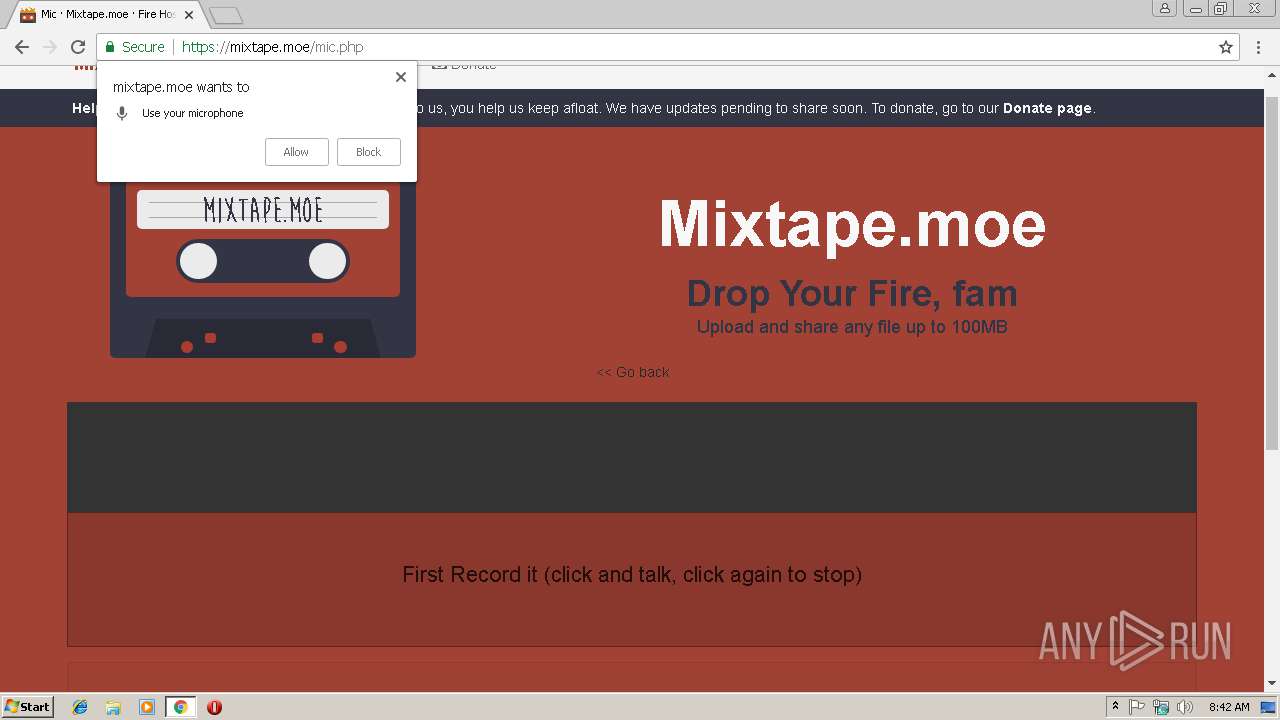This screenshot has height=720, width=1280.
Task: Show hidden system tray icons
Action: click(1115, 707)
